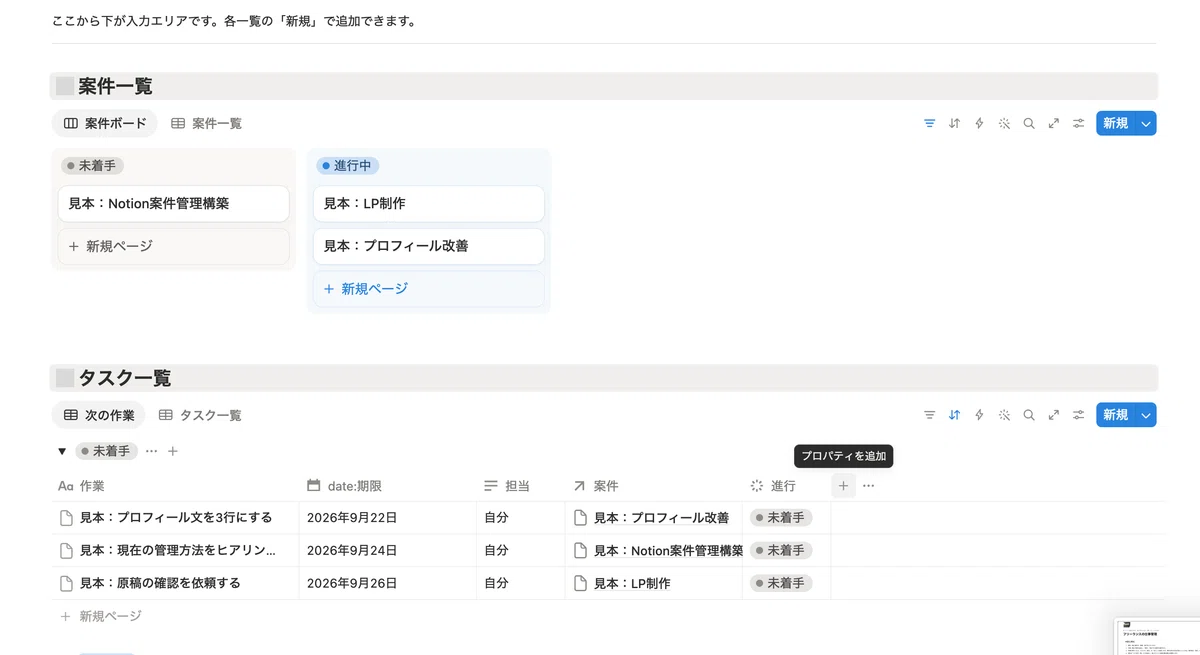The height and width of the screenshot is (655, 1200).
Task: Collapse the 未着手 group triangle in 次の作業
Action: tap(62, 451)
